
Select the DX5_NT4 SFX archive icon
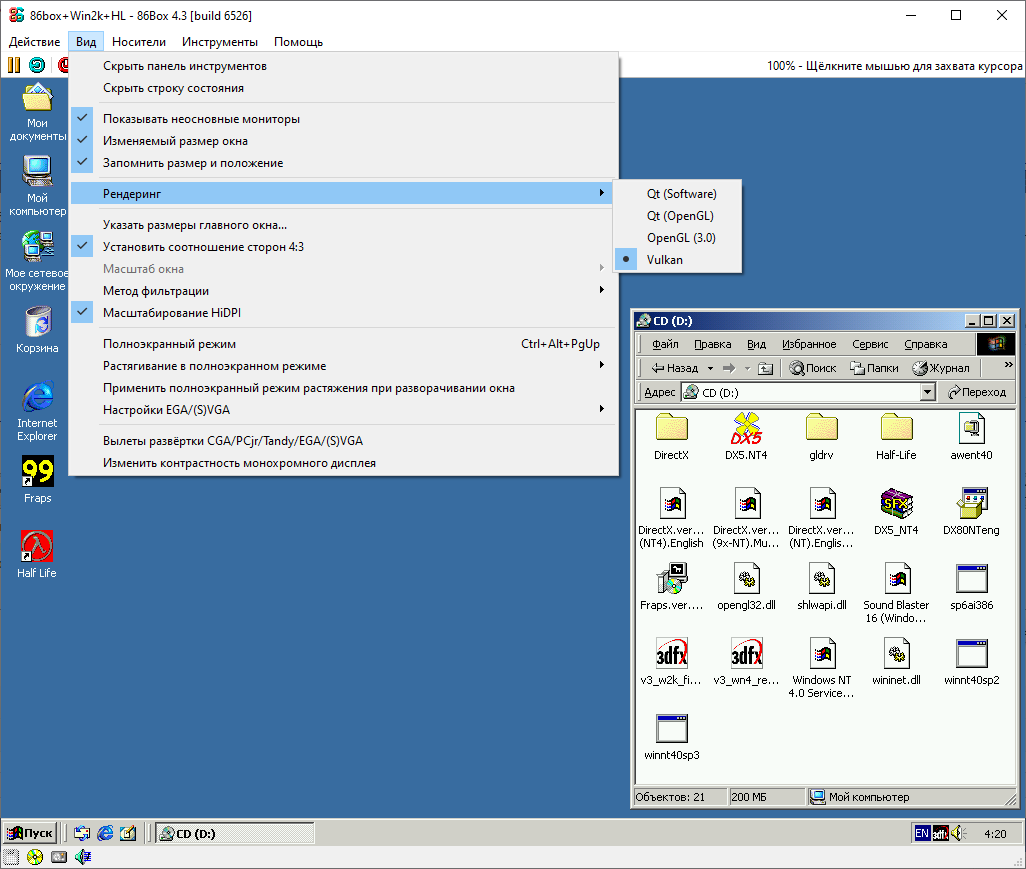click(895, 504)
